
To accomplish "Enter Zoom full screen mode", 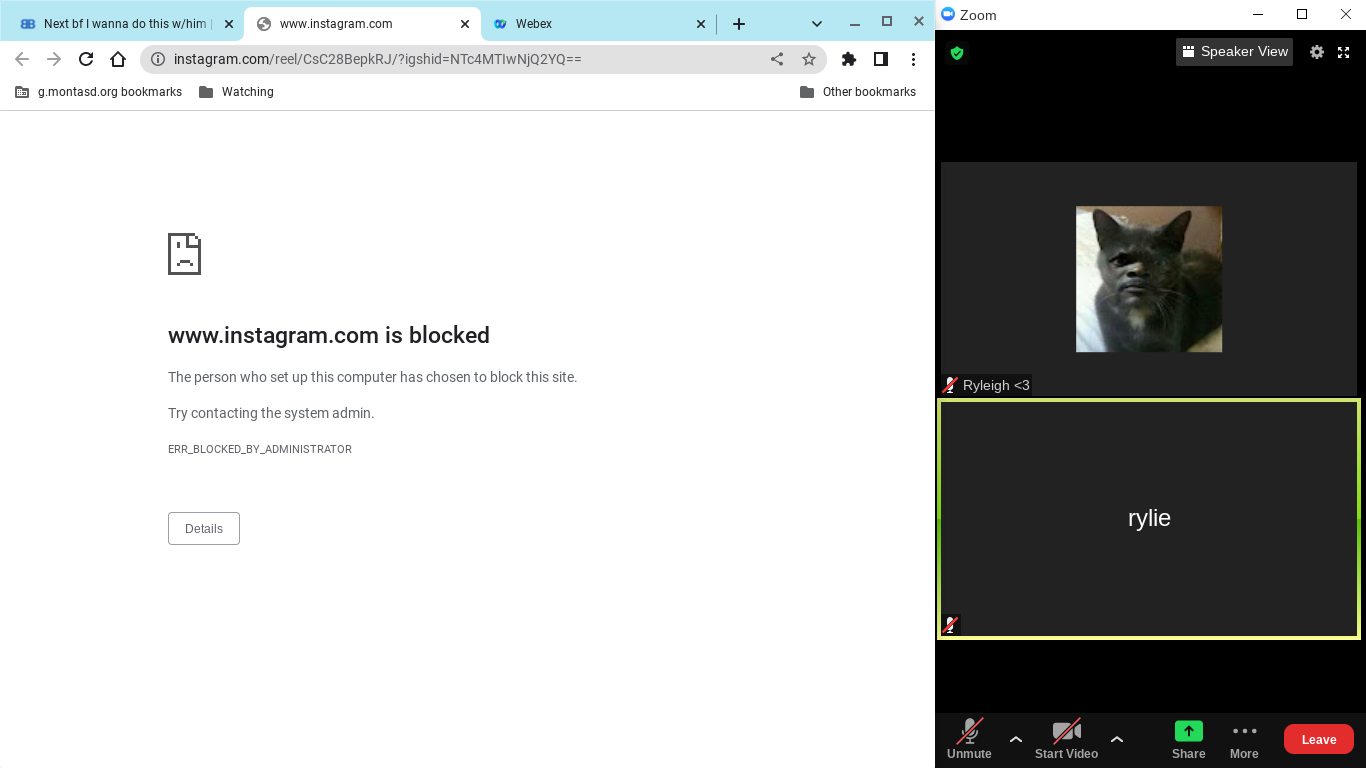I will point(1344,52).
